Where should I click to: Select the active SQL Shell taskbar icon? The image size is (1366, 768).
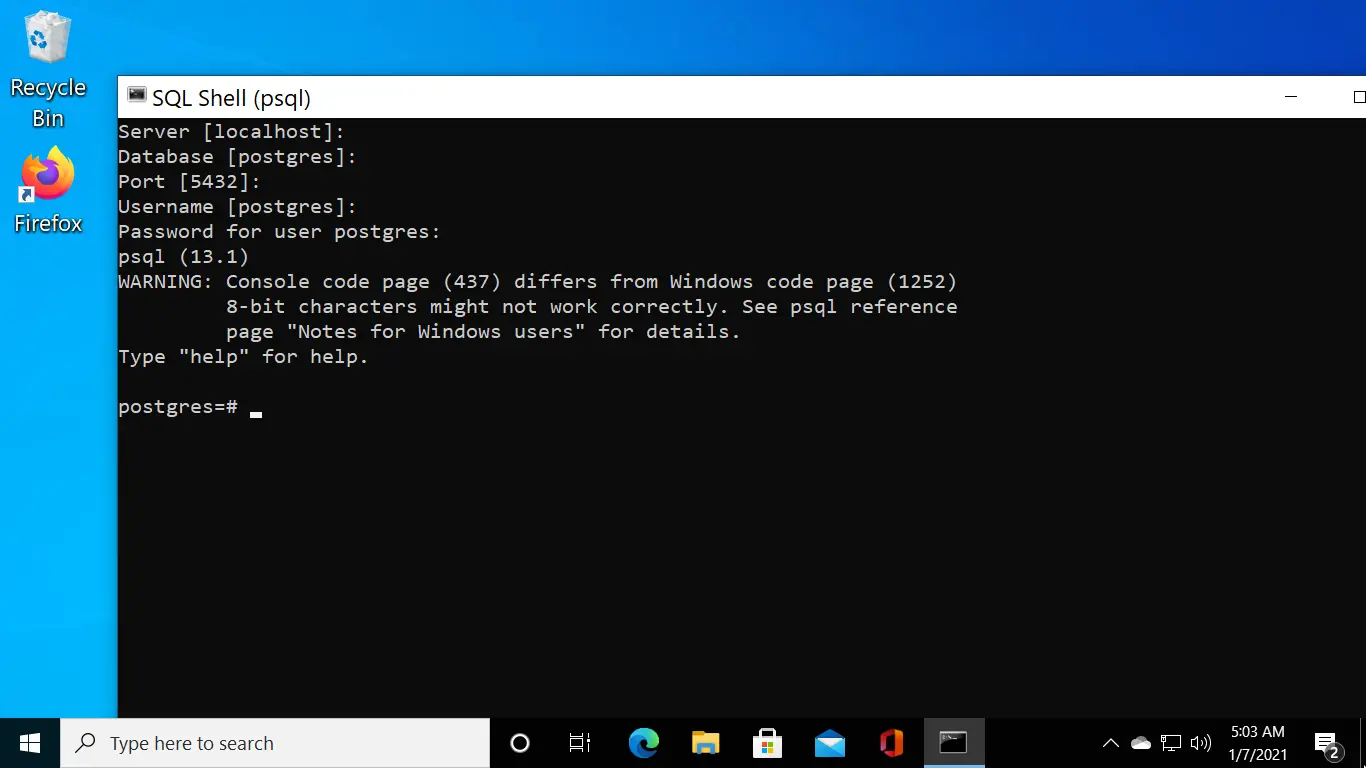pyautogui.click(x=953, y=743)
